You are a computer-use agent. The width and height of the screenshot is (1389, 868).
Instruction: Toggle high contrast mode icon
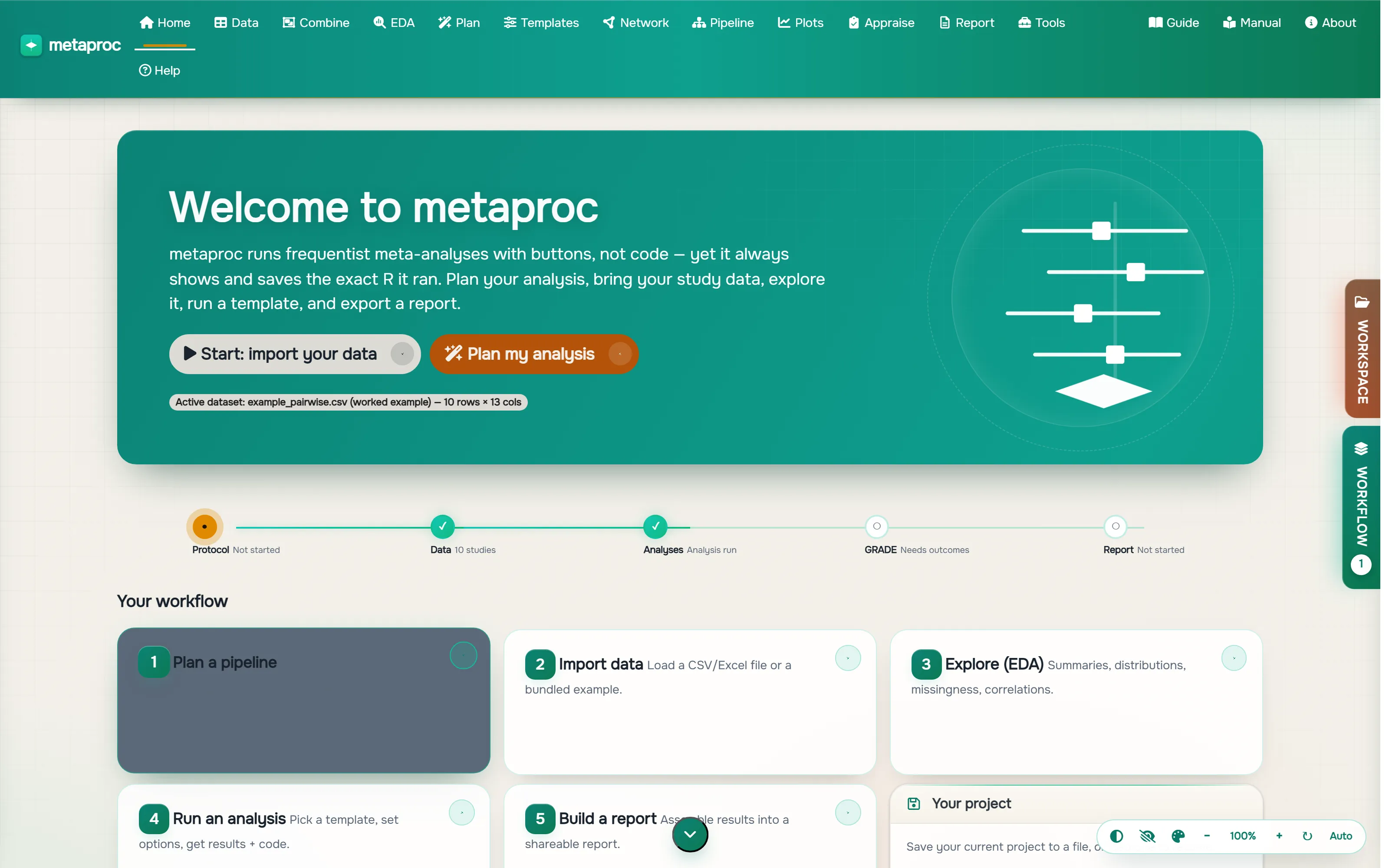point(1116,836)
